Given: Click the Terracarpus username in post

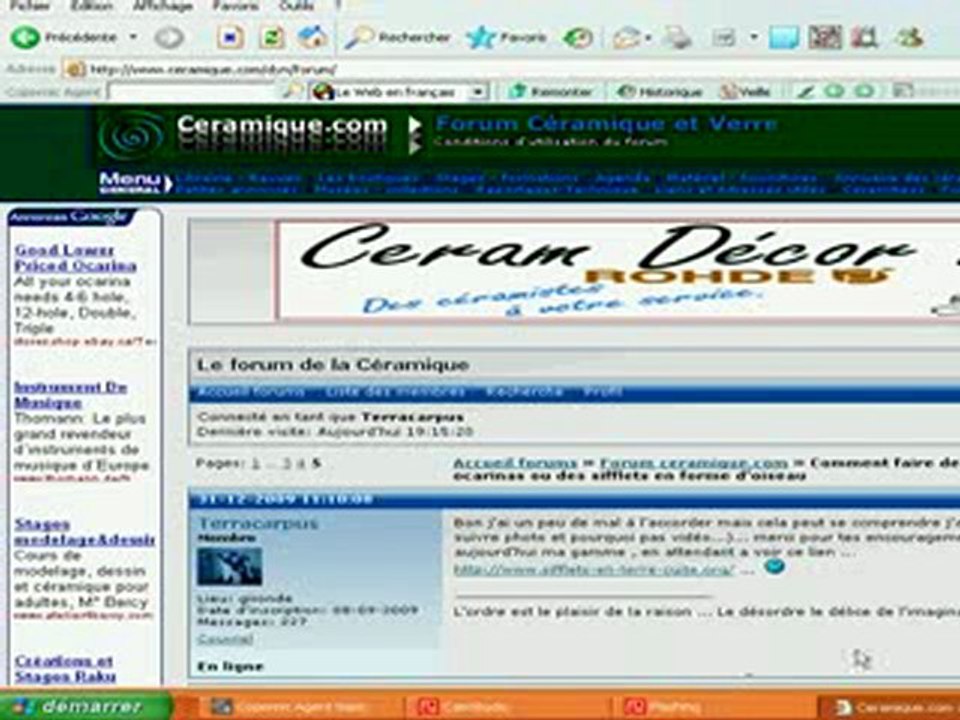Looking at the screenshot, I should point(258,524).
